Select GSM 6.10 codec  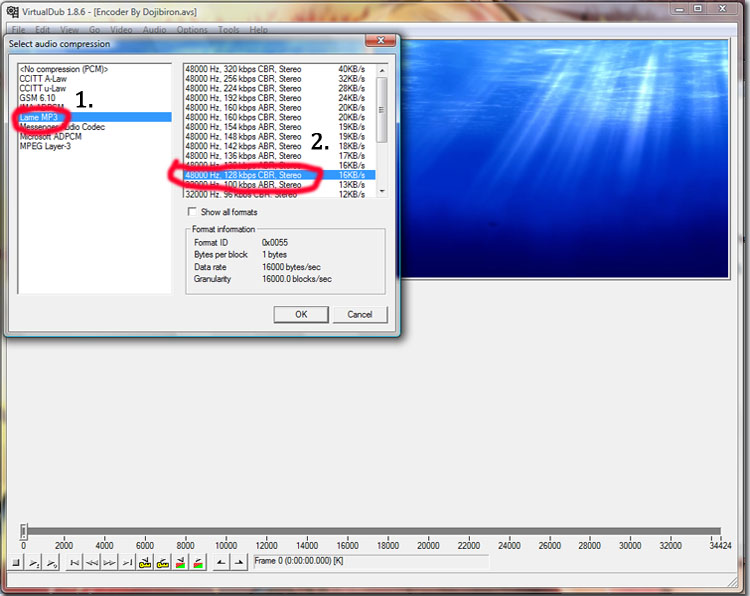(95, 98)
